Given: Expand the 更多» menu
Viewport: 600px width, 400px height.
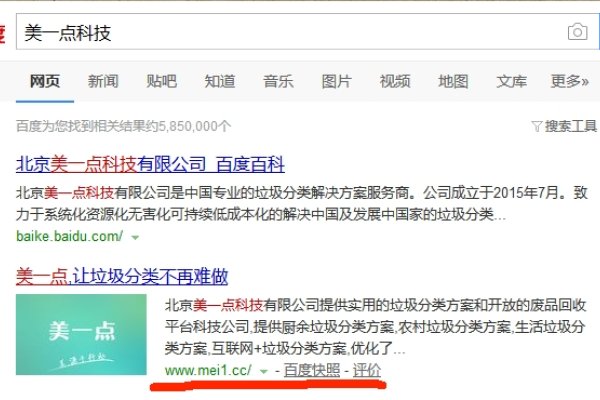Looking at the screenshot, I should pyautogui.click(x=570, y=81).
